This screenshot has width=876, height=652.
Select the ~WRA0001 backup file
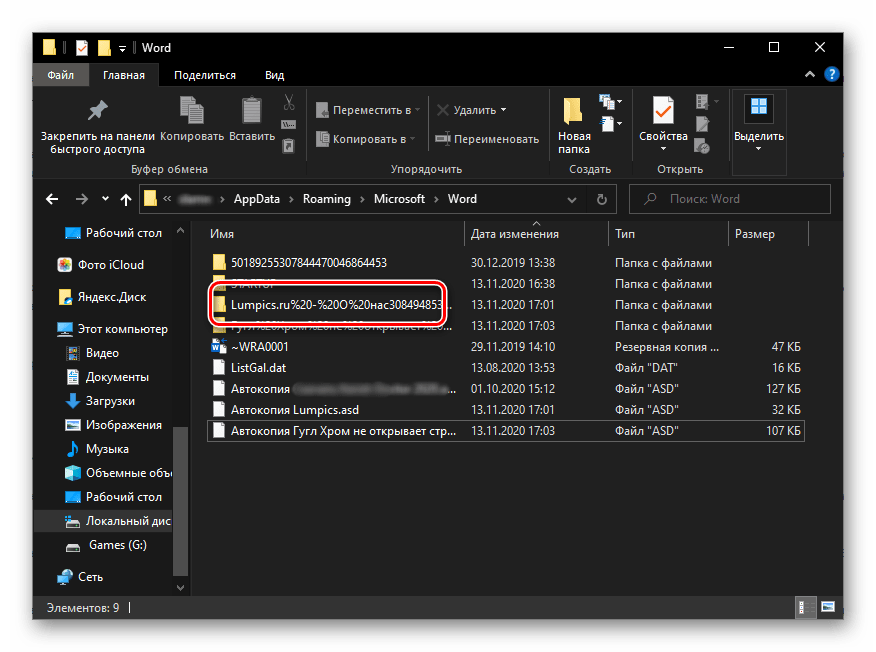point(506,347)
